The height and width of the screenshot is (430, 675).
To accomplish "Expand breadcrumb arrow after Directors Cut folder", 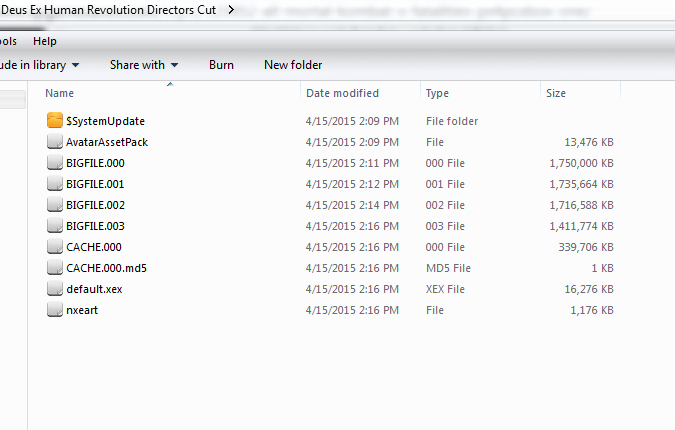I will (232, 10).
